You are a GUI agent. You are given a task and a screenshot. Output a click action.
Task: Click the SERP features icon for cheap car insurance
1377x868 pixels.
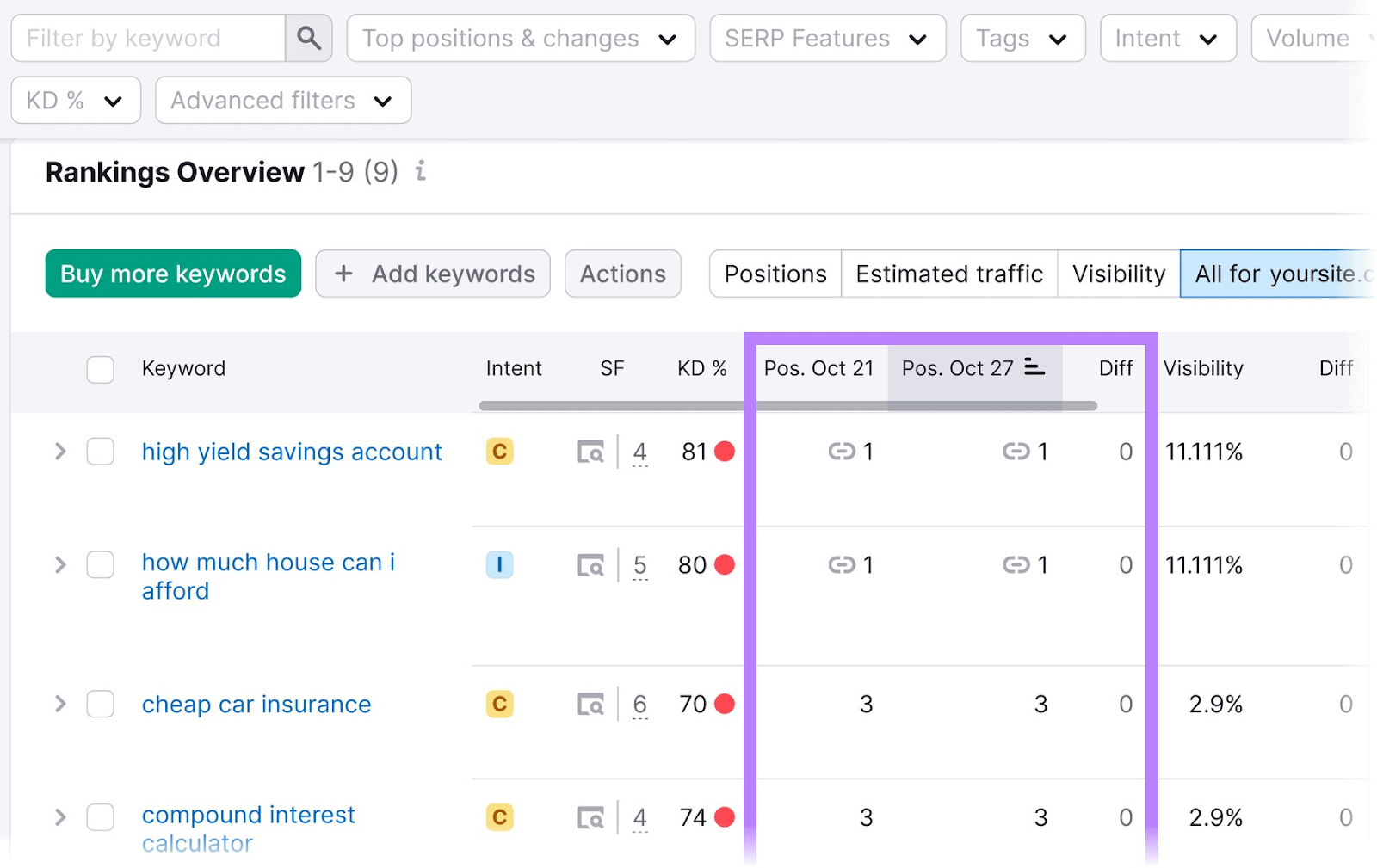point(590,704)
